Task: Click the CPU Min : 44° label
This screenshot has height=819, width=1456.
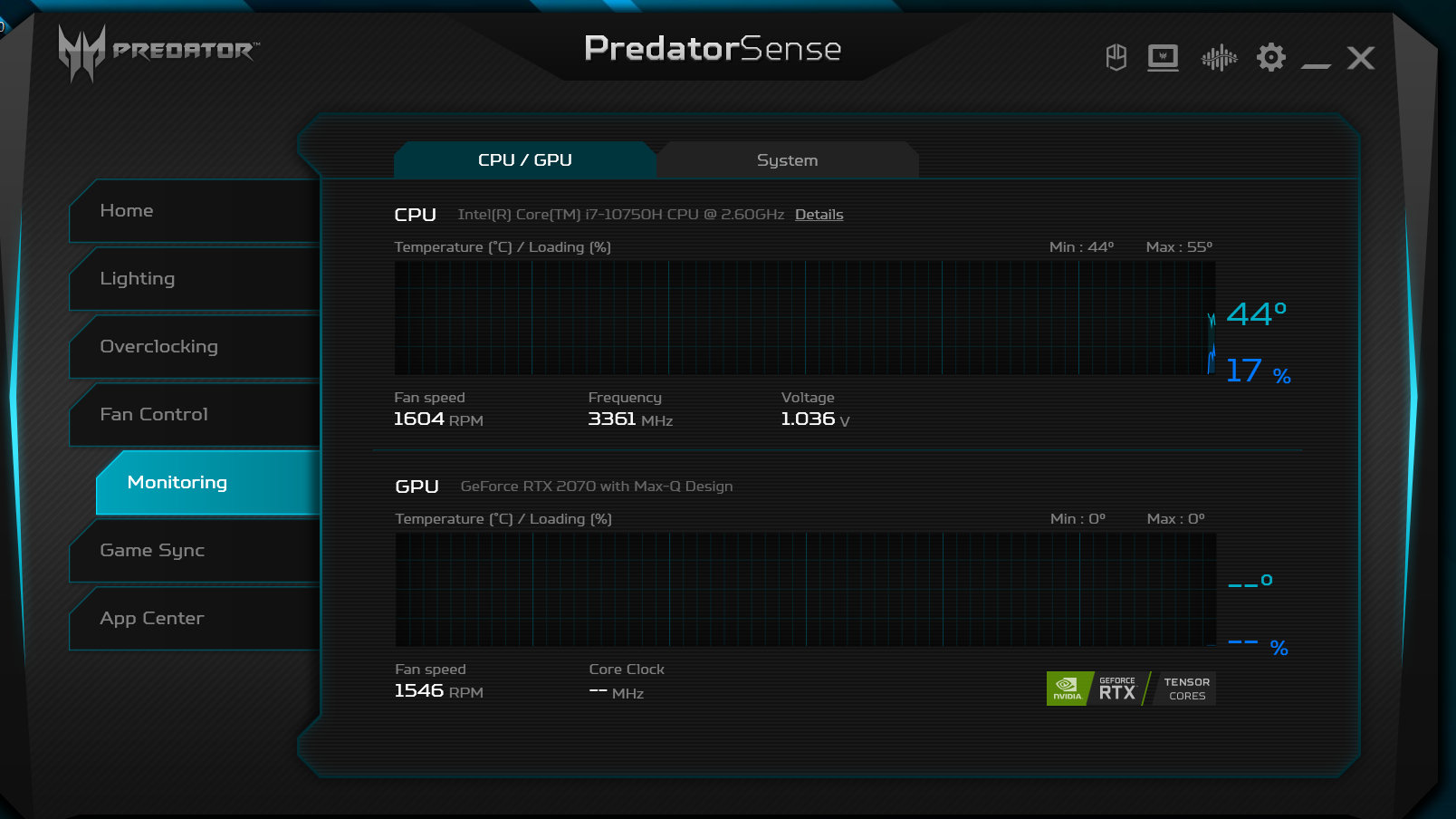Action: pyautogui.click(x=1082, y=247)
